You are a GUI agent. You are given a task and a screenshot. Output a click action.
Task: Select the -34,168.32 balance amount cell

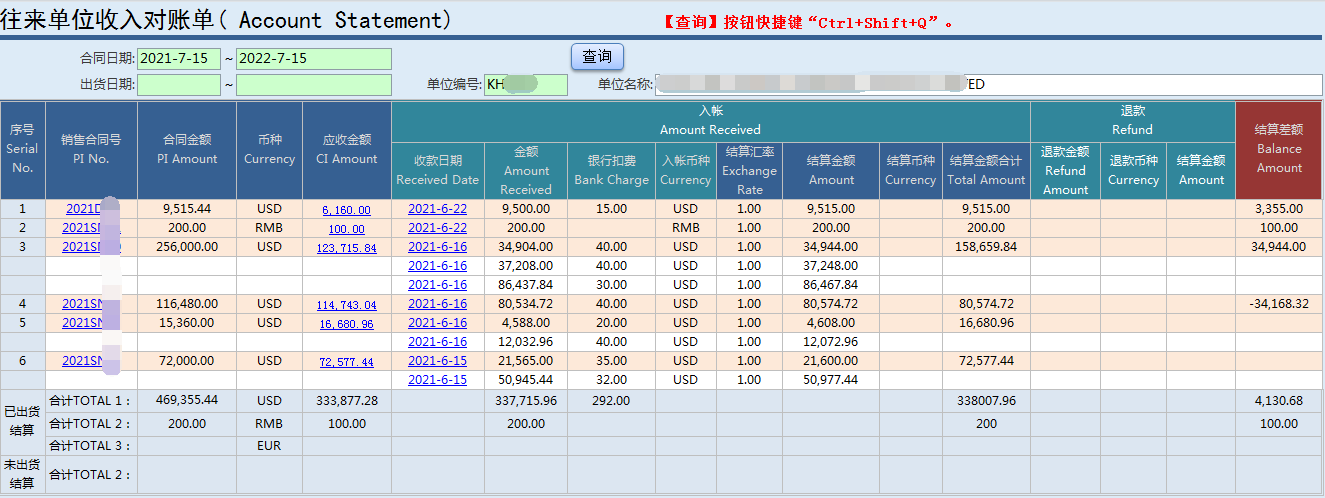click(1279, 304)
